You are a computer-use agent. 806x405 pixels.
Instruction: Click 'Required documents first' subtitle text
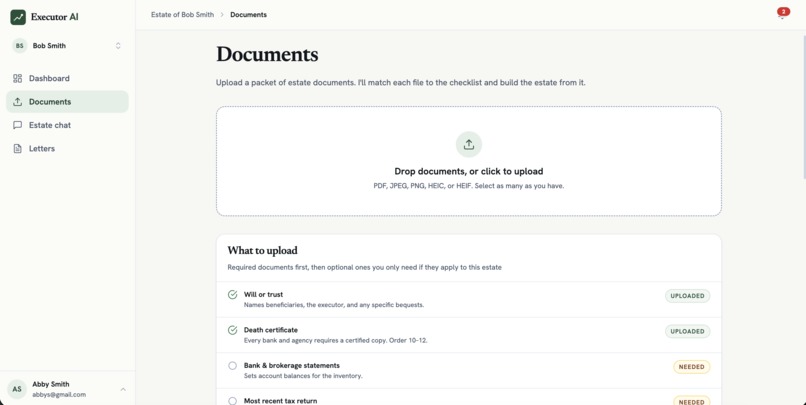tap(364, 267)
